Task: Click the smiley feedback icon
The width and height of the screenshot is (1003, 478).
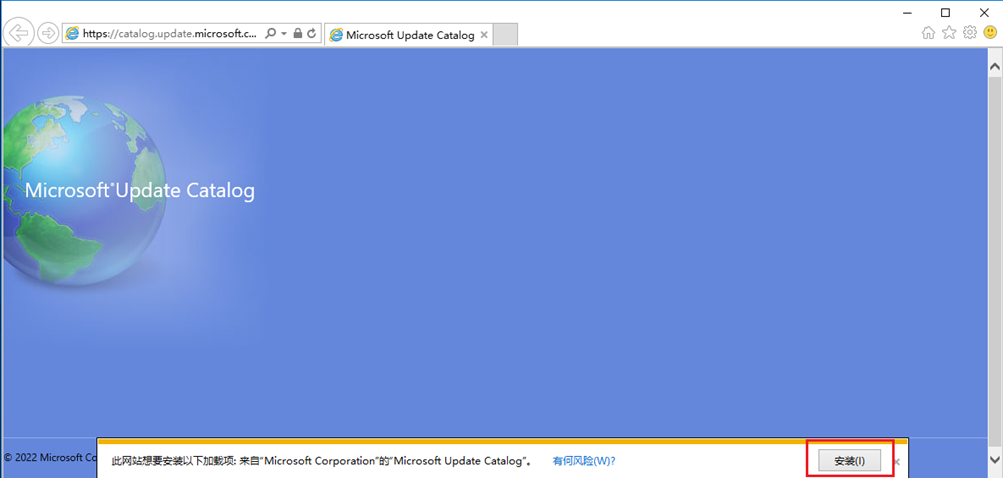Action: (x=990, y=32)
